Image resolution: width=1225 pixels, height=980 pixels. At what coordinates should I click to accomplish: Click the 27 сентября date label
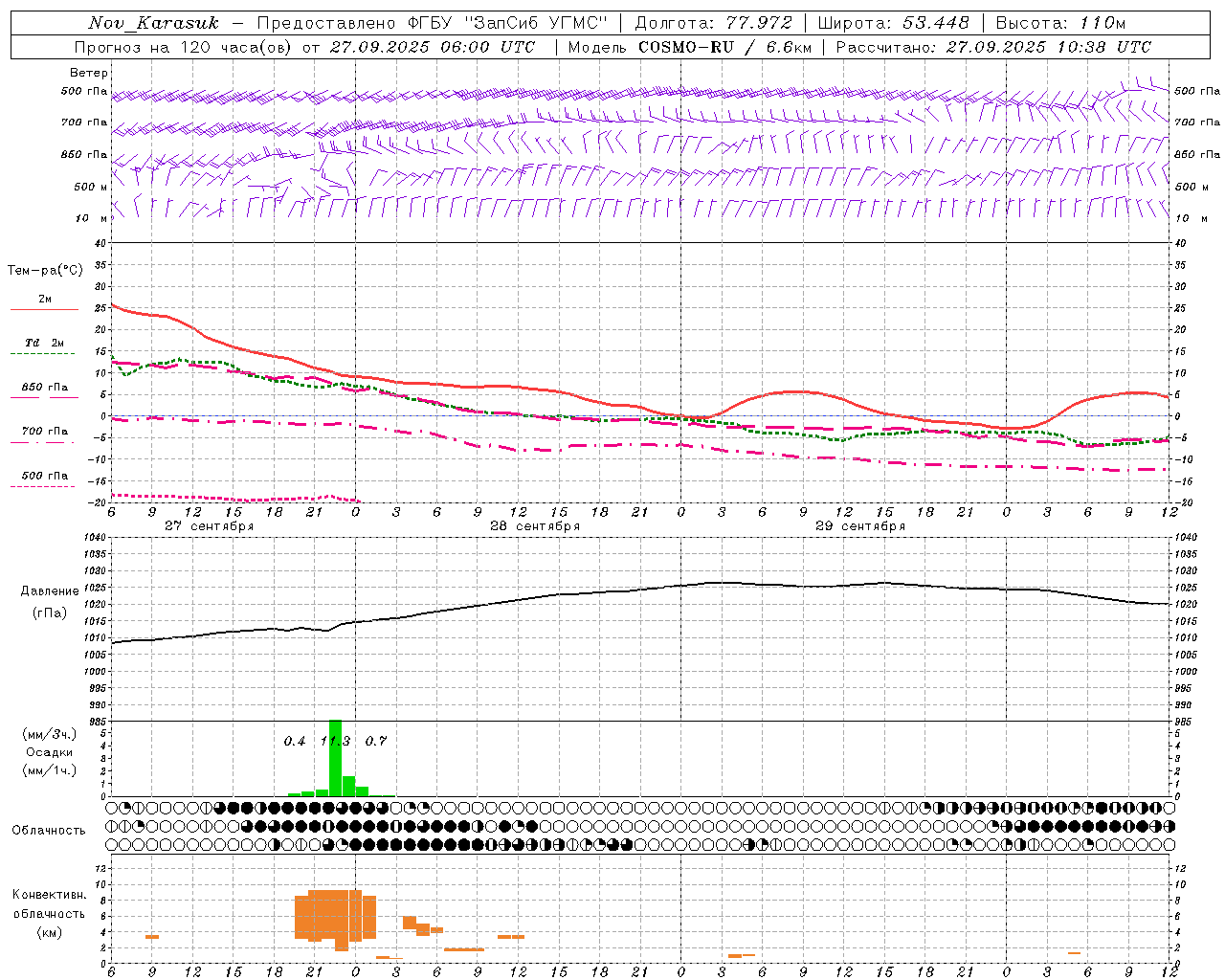(209, 526)
